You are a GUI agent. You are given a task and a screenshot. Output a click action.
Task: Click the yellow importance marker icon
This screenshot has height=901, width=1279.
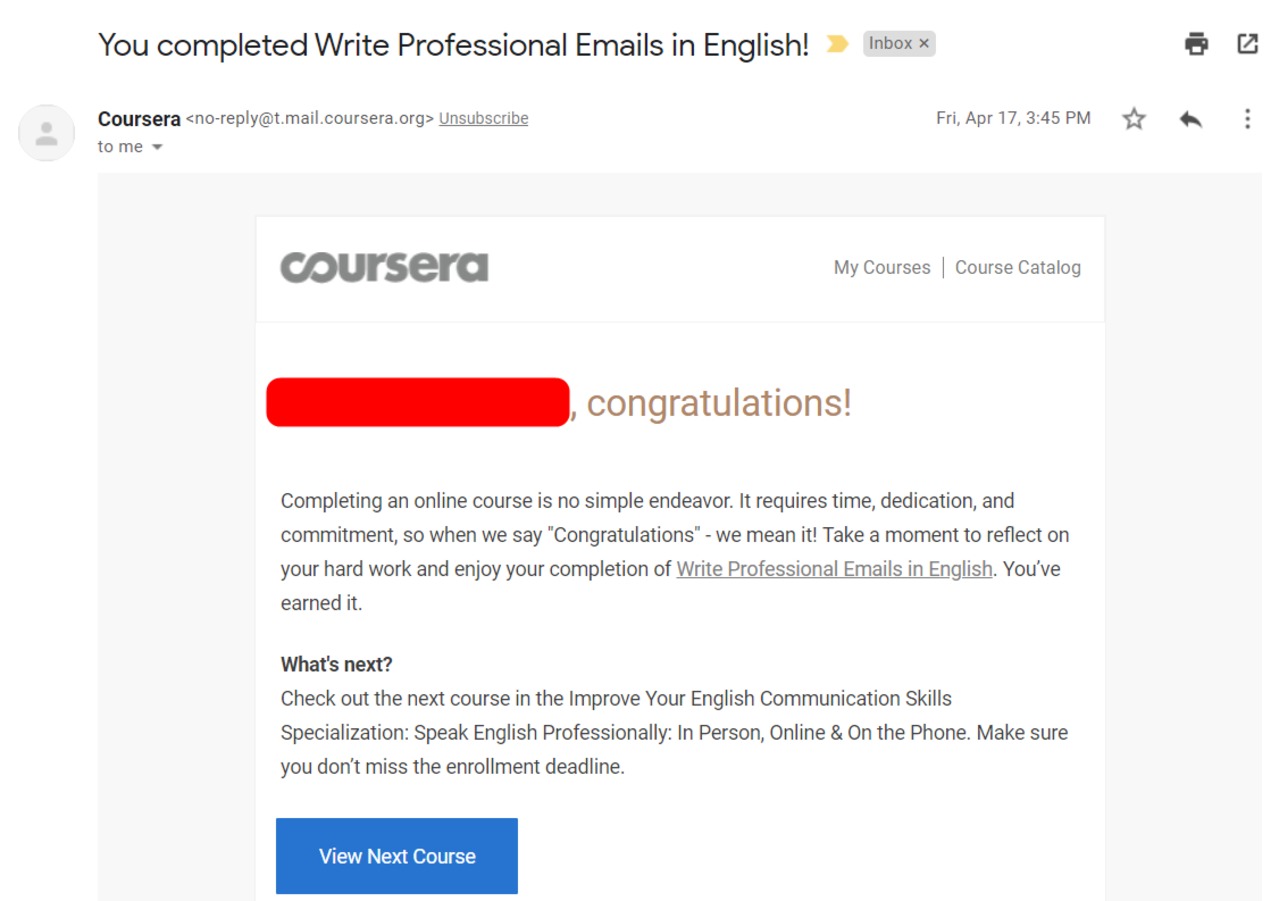[837, 44]
